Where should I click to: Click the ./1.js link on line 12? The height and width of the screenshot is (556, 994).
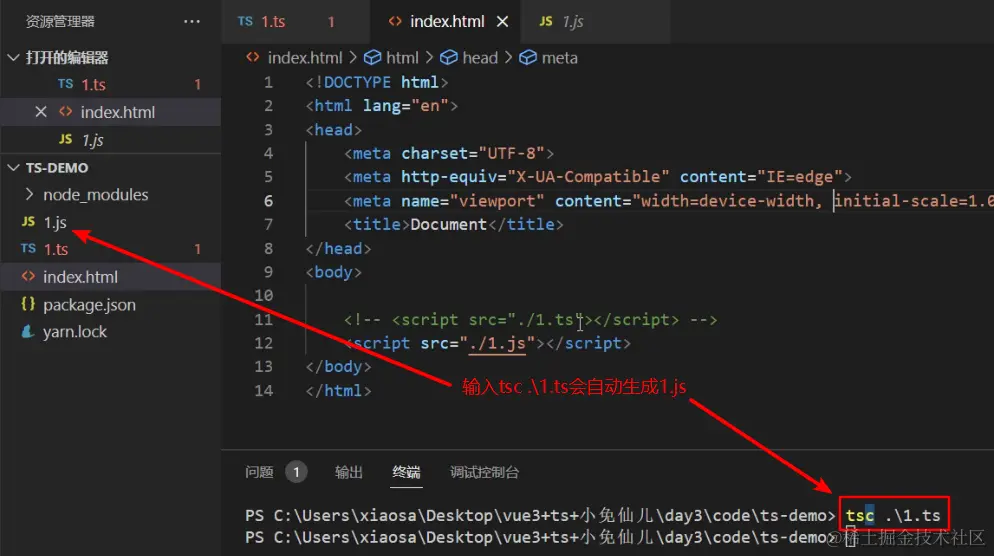pos(497,343)
